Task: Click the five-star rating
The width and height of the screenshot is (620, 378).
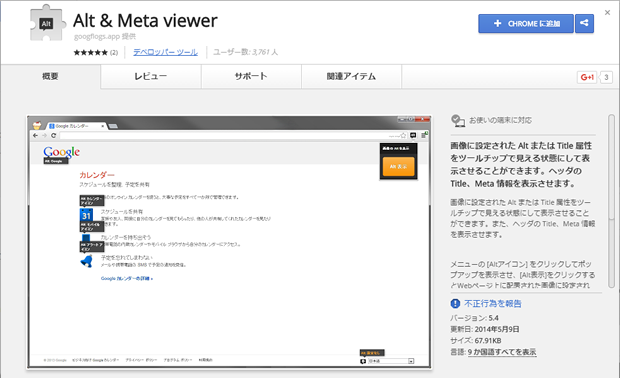Action: pos(91,52)
